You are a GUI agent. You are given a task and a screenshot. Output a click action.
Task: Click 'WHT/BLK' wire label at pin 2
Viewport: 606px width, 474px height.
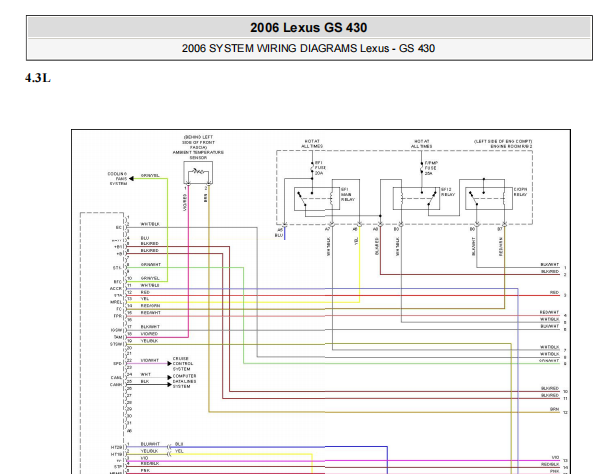pyautogui.click(x=150, y=224)
